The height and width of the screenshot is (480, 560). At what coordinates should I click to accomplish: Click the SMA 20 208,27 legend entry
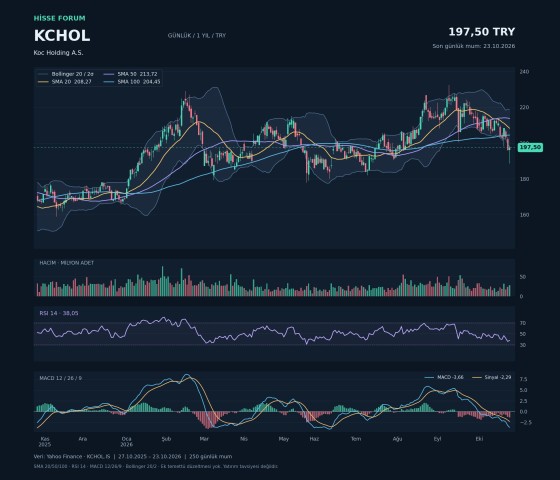pyautogui.click(x=65, y=82)
